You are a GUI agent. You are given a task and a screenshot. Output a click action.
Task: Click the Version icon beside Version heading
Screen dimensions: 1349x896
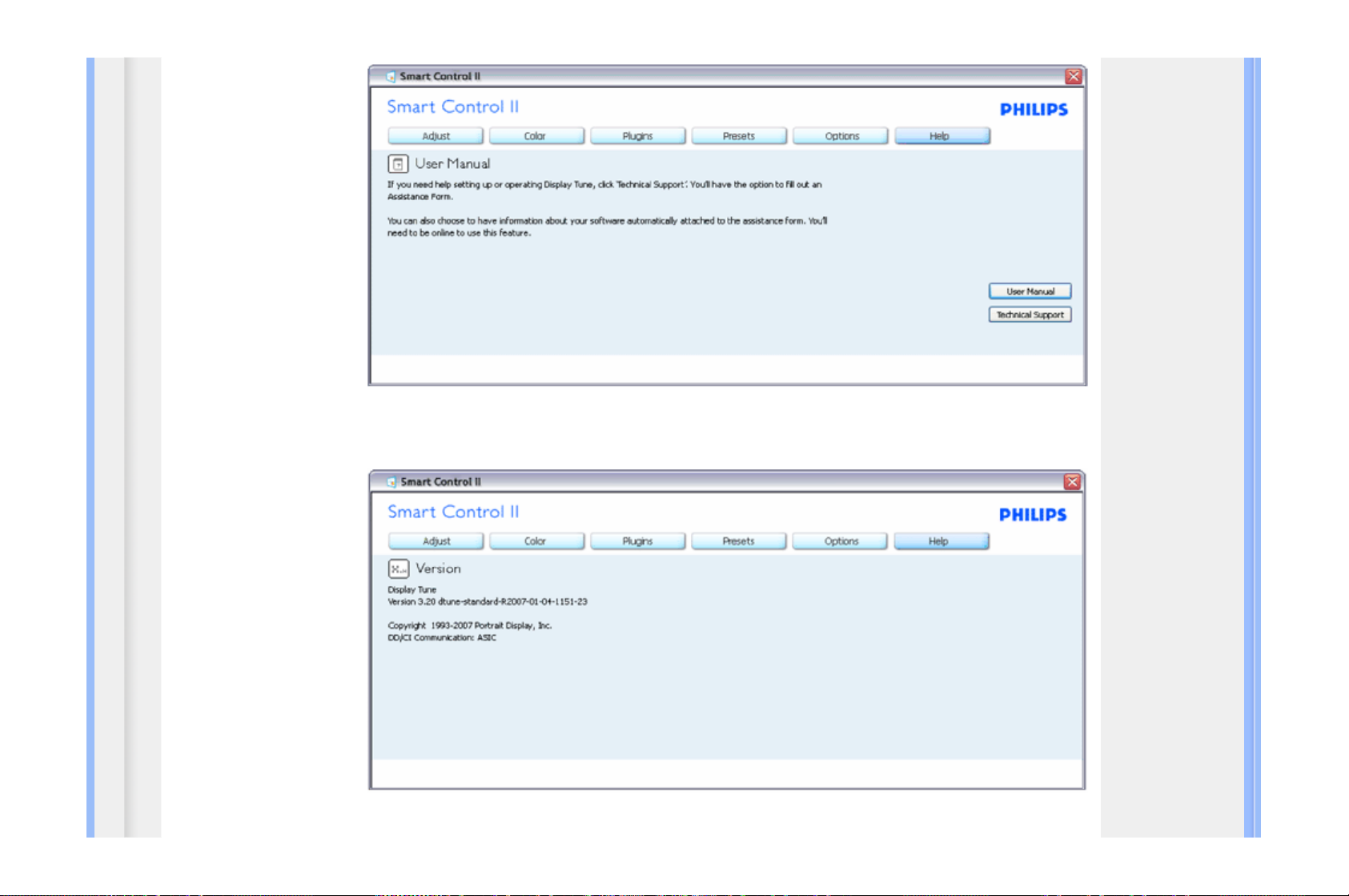(x=399, y=569)
